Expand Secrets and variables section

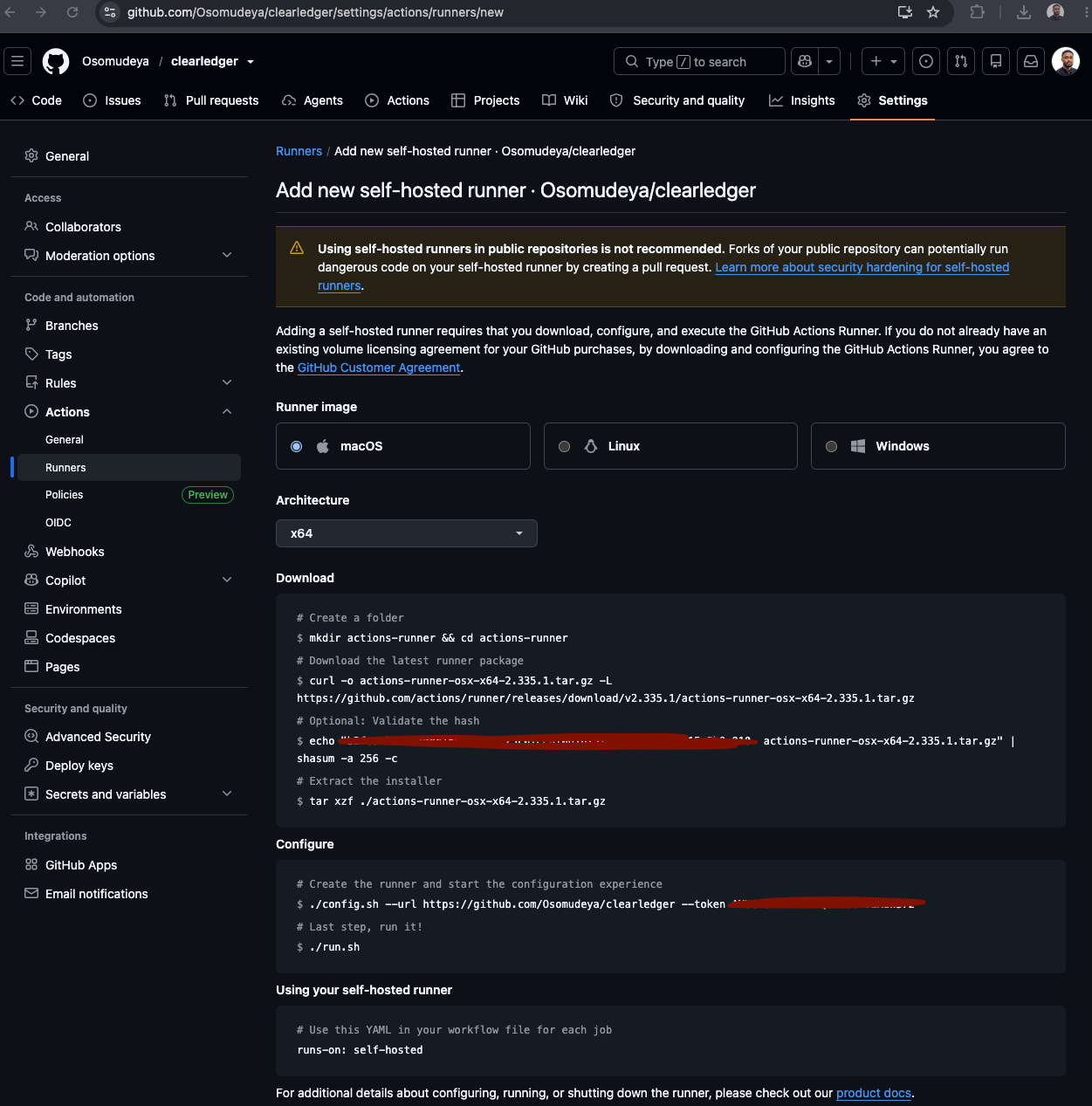tap(129, 794)
